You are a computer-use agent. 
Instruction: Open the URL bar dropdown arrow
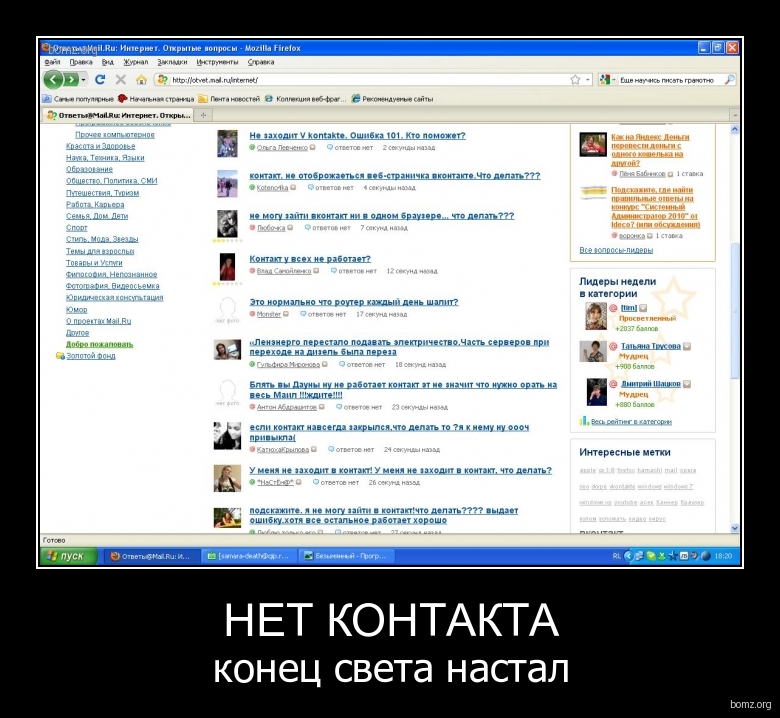[x=587, y=80]
